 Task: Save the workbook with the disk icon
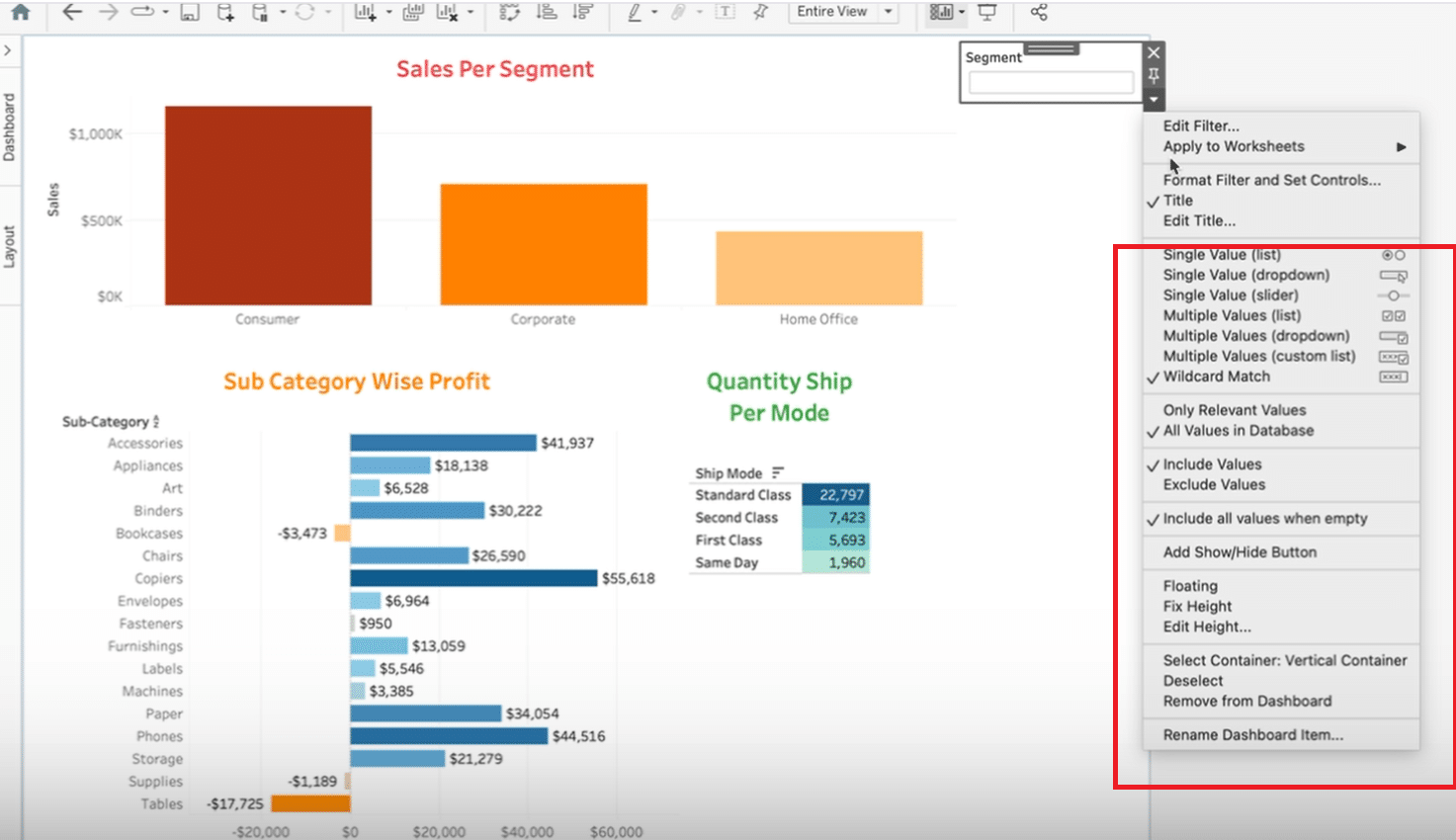[190, 12]
